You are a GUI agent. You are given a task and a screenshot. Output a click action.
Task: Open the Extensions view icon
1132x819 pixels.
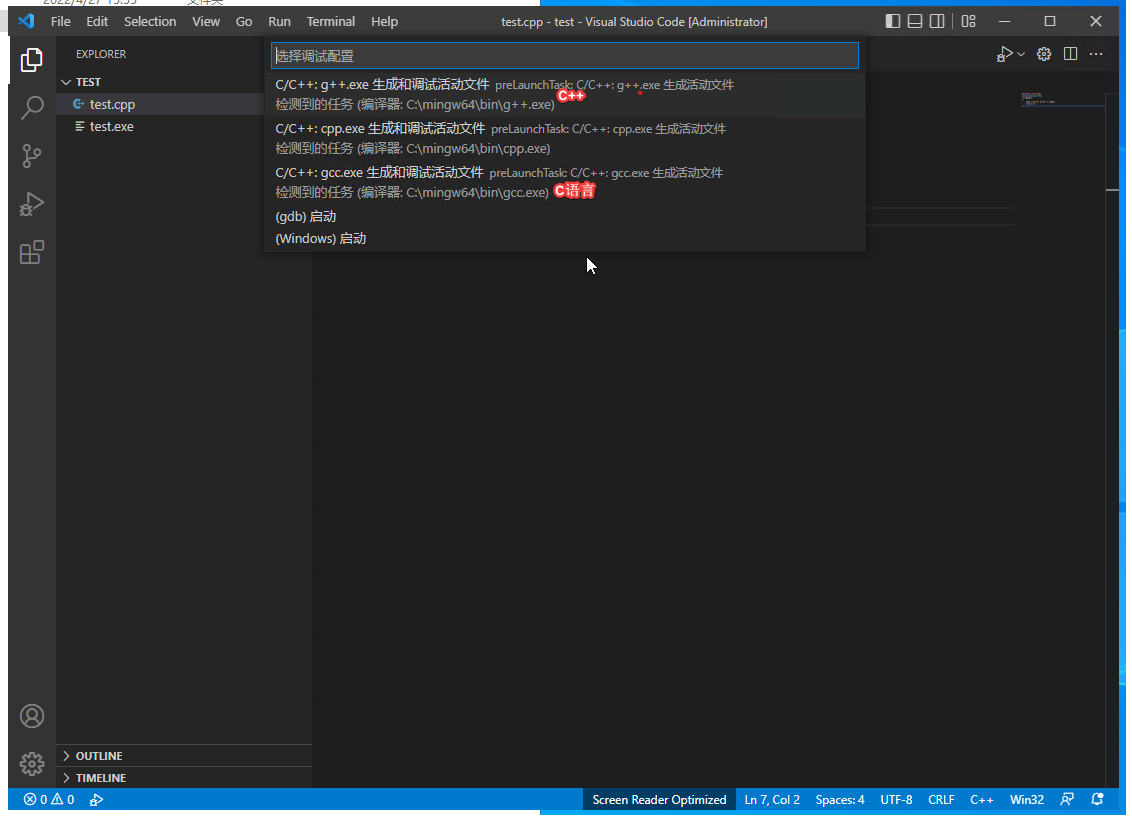tap(32, 252)
